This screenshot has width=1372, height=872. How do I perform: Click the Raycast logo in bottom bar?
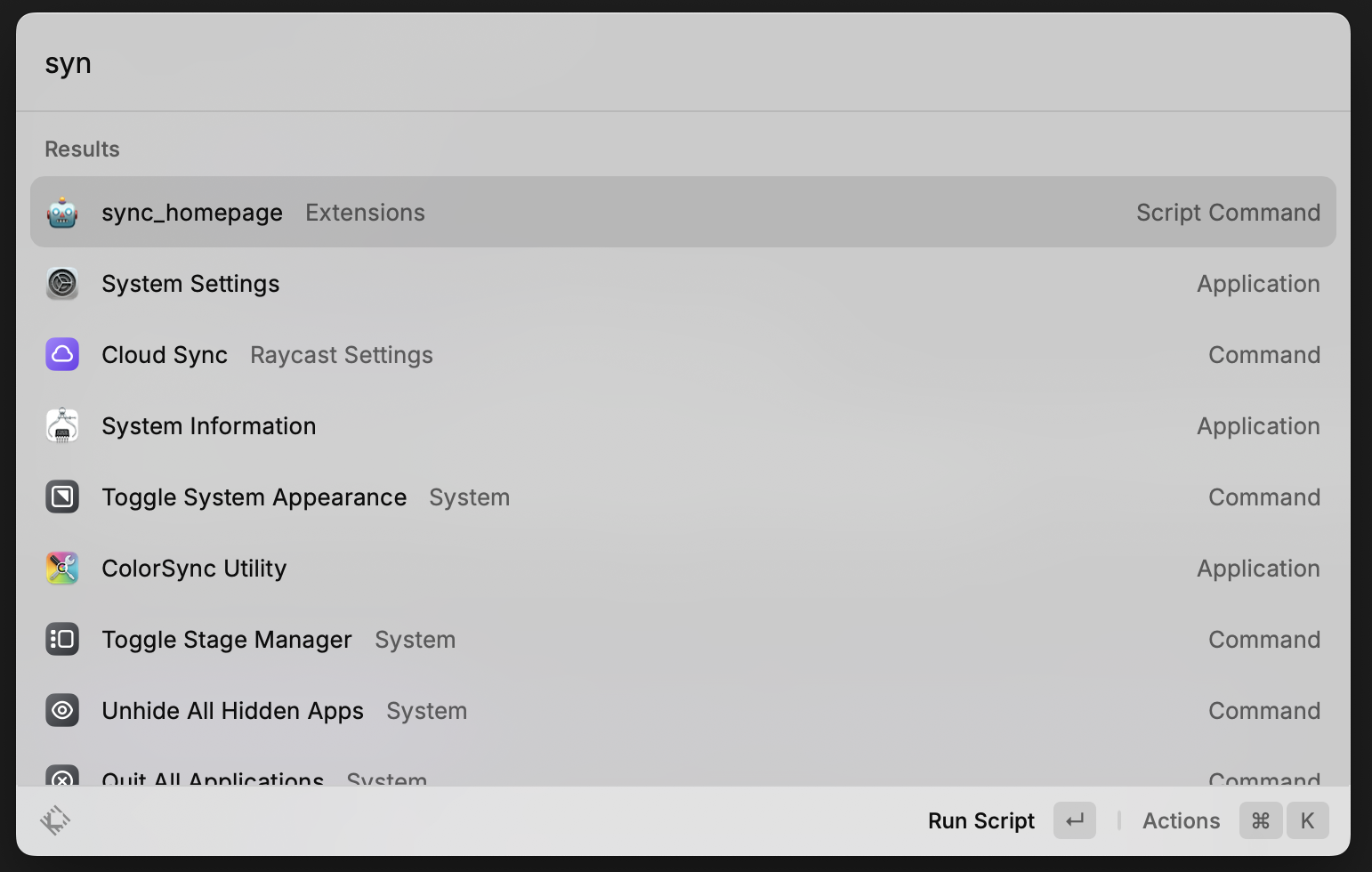(x=55, y=820)
